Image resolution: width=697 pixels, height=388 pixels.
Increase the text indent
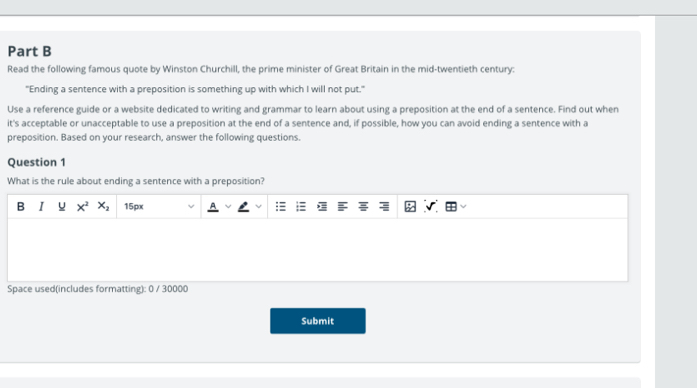tap(322, 206)
